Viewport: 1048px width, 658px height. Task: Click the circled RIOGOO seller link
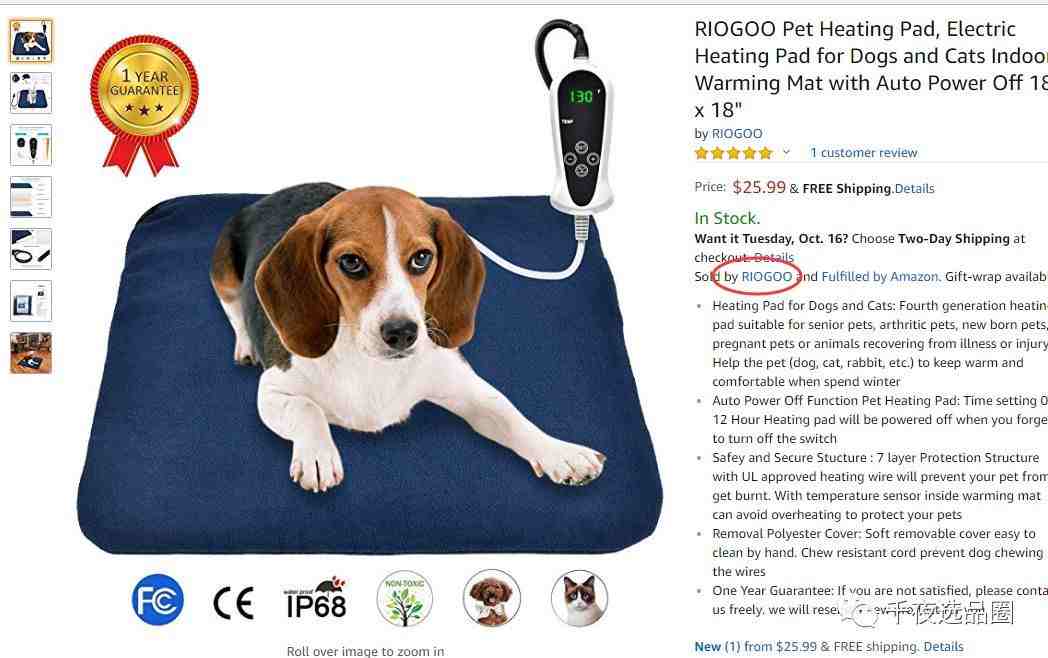[x=767, y=277]
